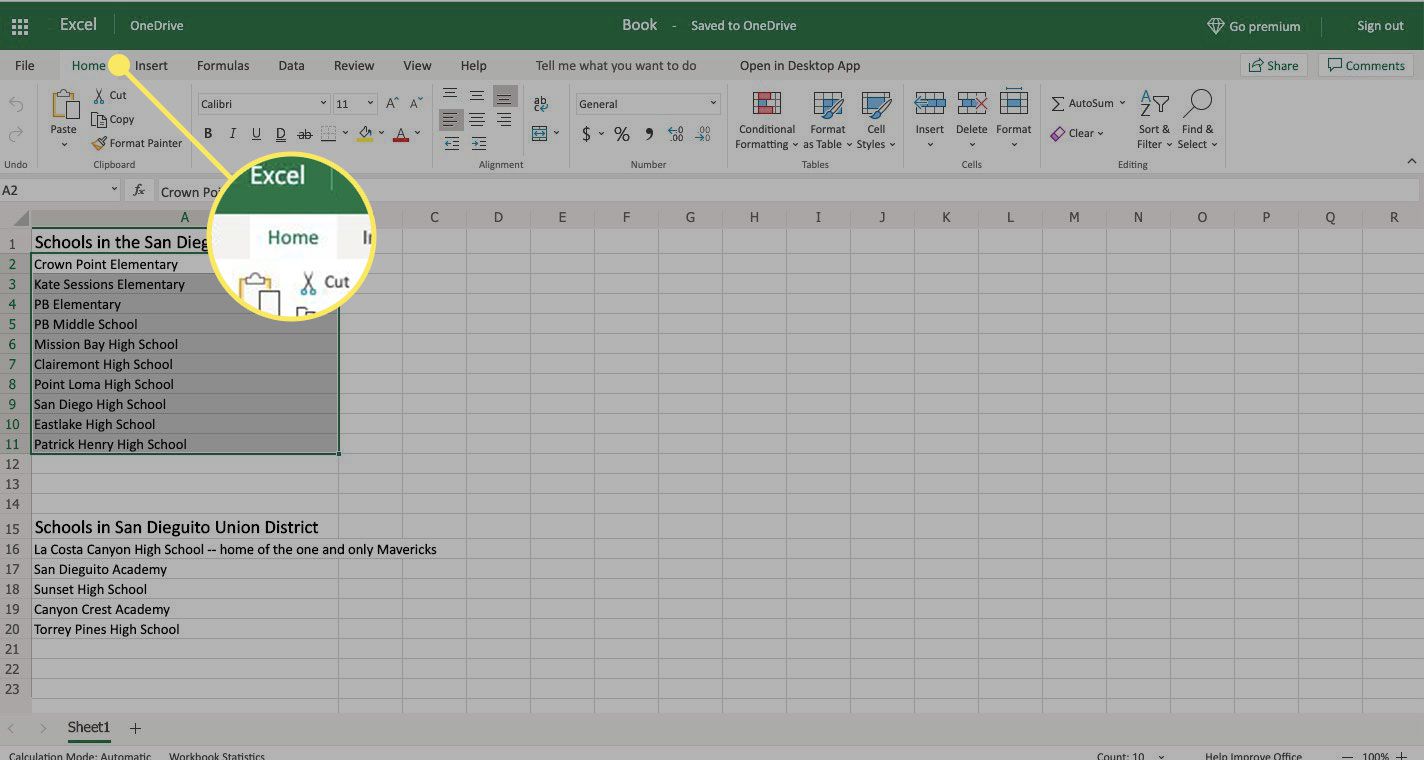Viewport: 1424px width, 760px height.
Task: Toggle Wrap Text
Action: (541, 104)
